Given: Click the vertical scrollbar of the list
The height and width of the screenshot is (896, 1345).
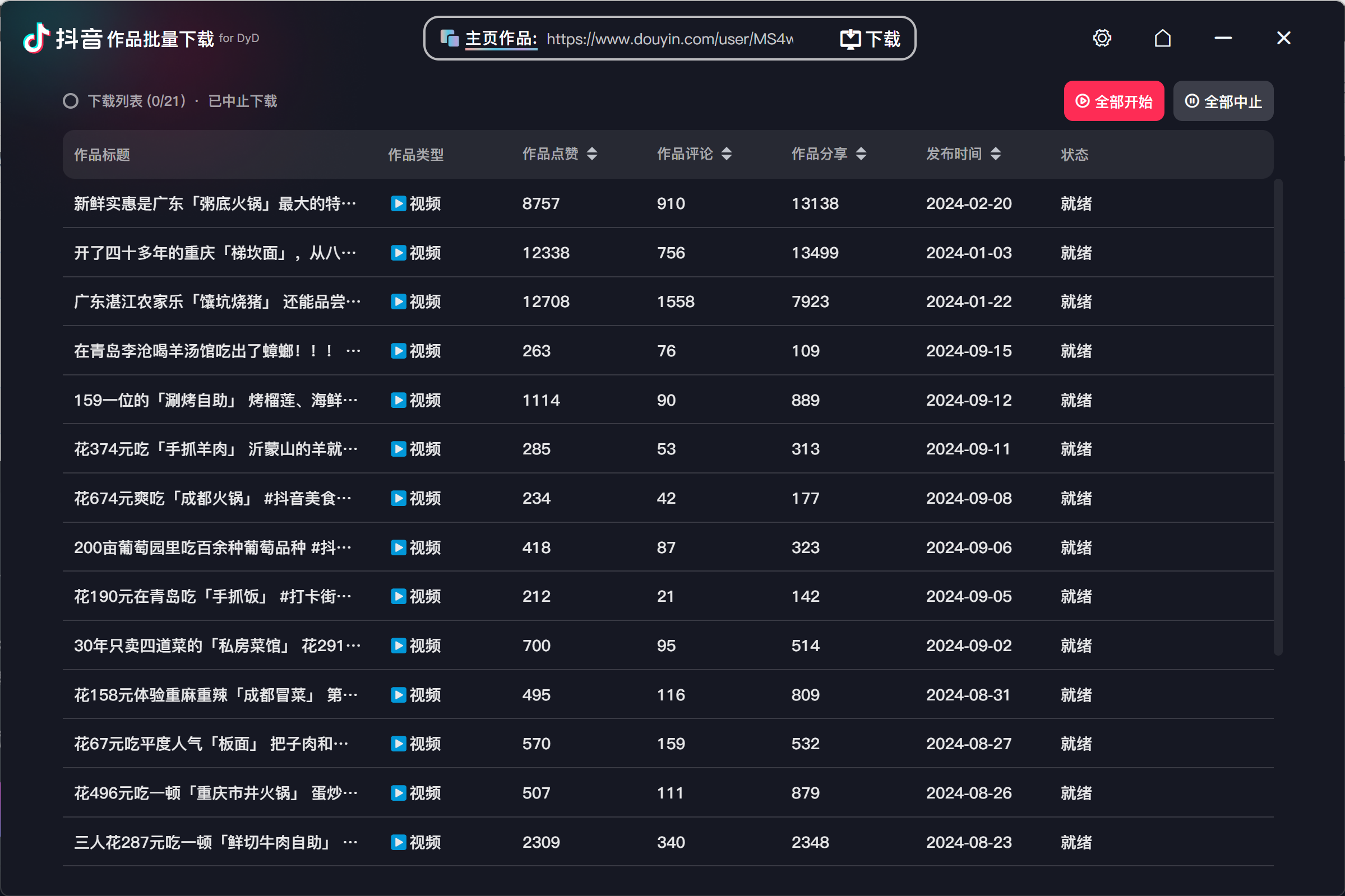Looking at the screenshot, I should [x=1278, y=417].
